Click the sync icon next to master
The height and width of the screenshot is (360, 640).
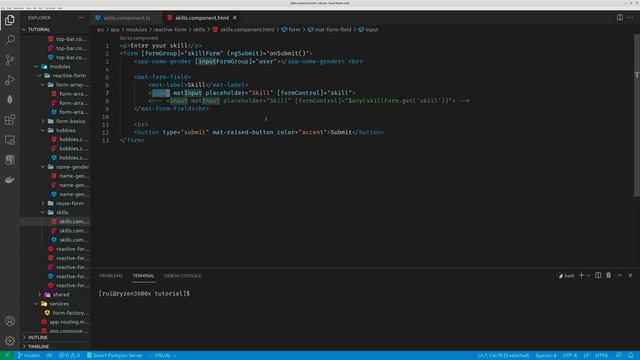coord(49,356)
